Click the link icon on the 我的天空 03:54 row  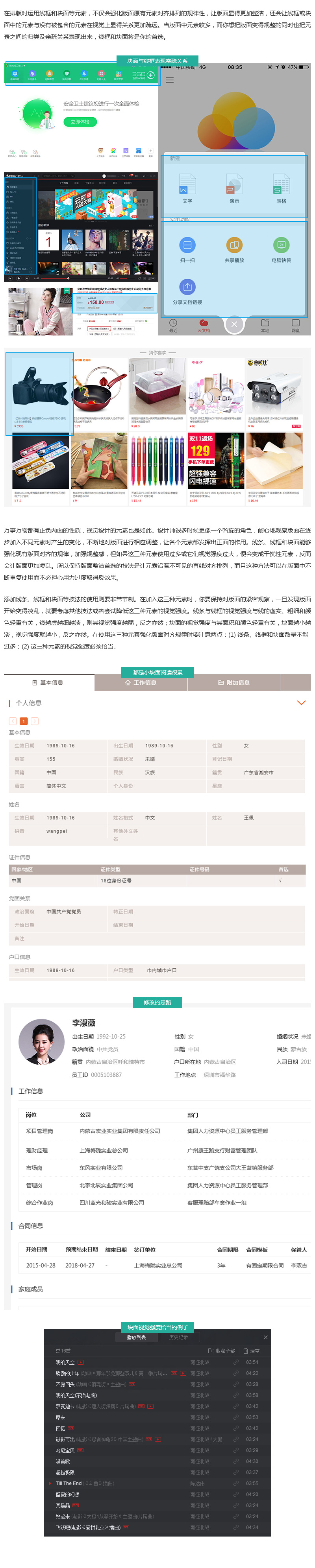click(x=236, y=1362)
